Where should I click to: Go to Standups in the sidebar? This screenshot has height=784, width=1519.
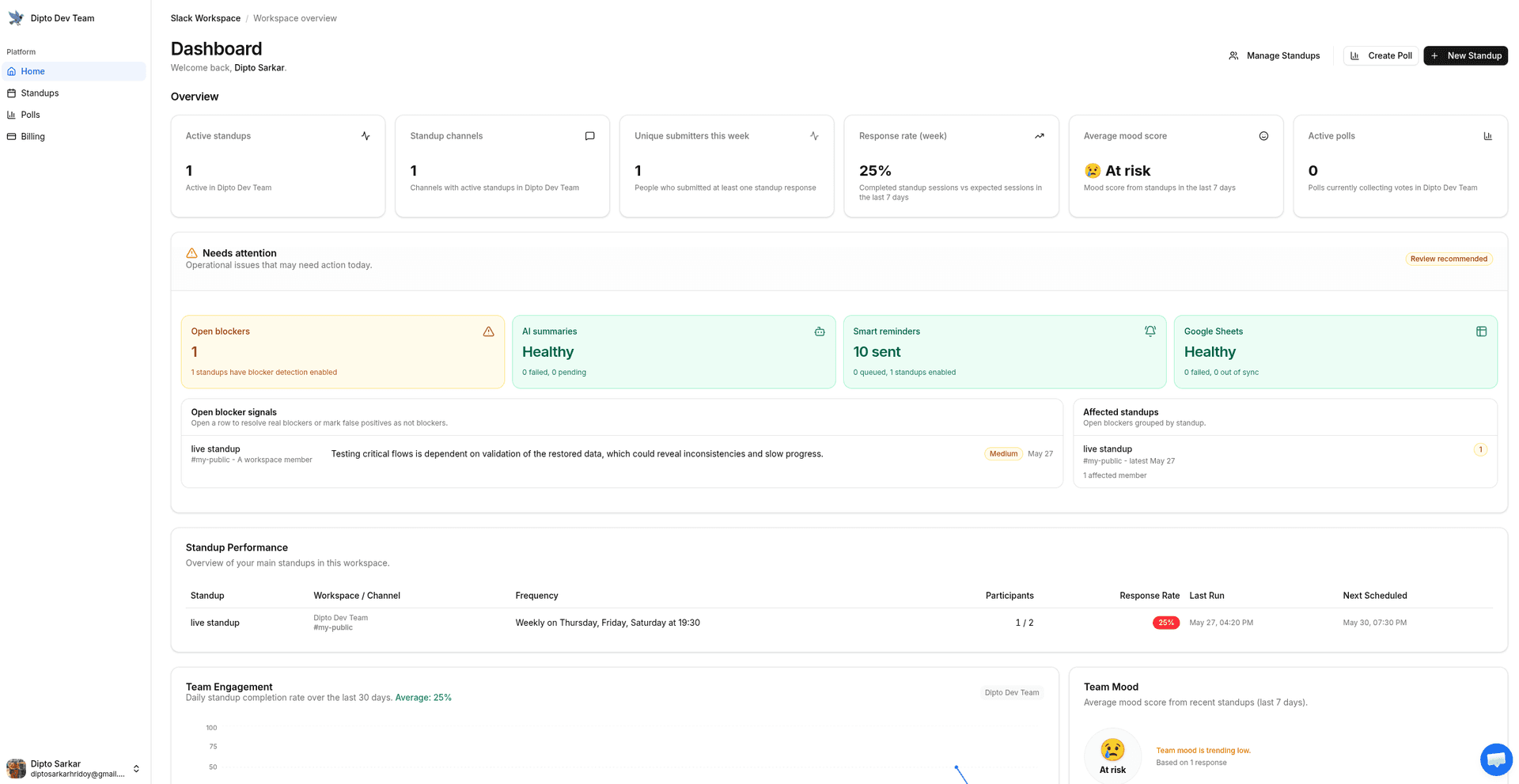pyautogui.click(x=74, y=93)
